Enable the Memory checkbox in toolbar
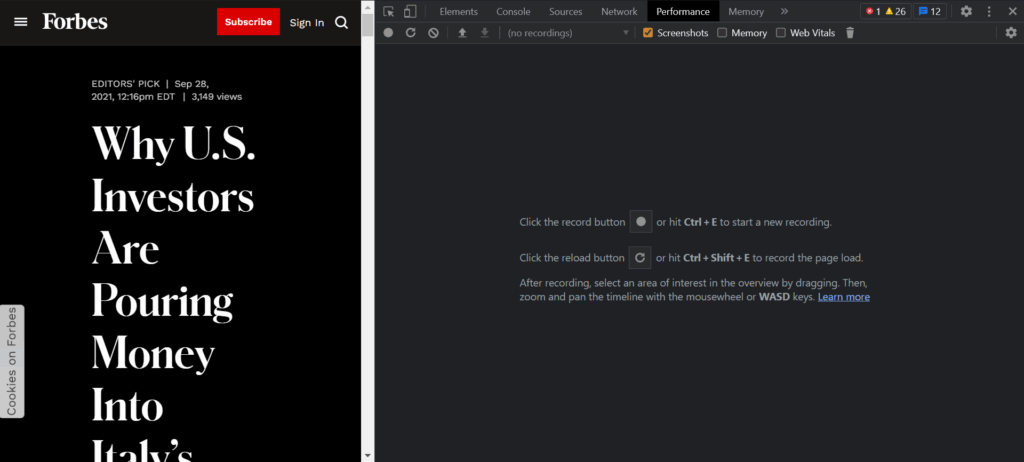1024x462 pixels. [722, 33]
